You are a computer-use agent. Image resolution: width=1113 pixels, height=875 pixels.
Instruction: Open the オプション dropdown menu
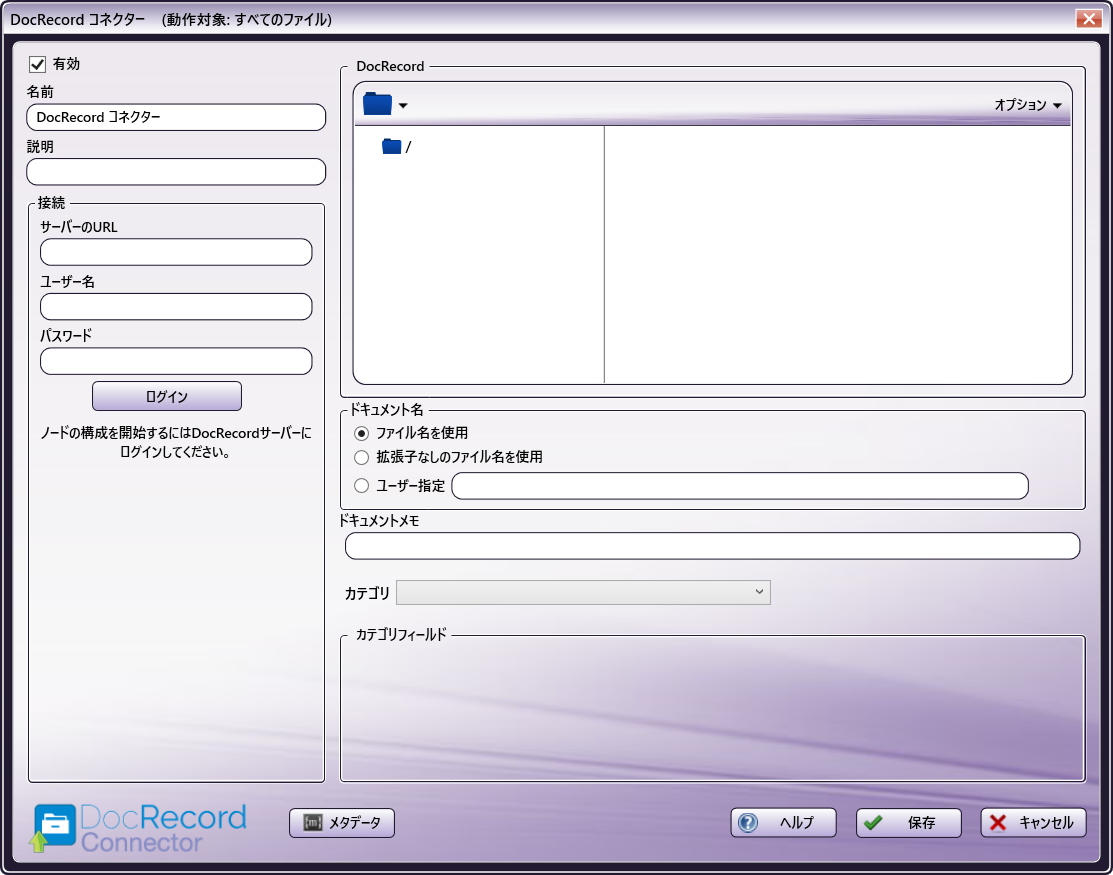click(1027, 105)
